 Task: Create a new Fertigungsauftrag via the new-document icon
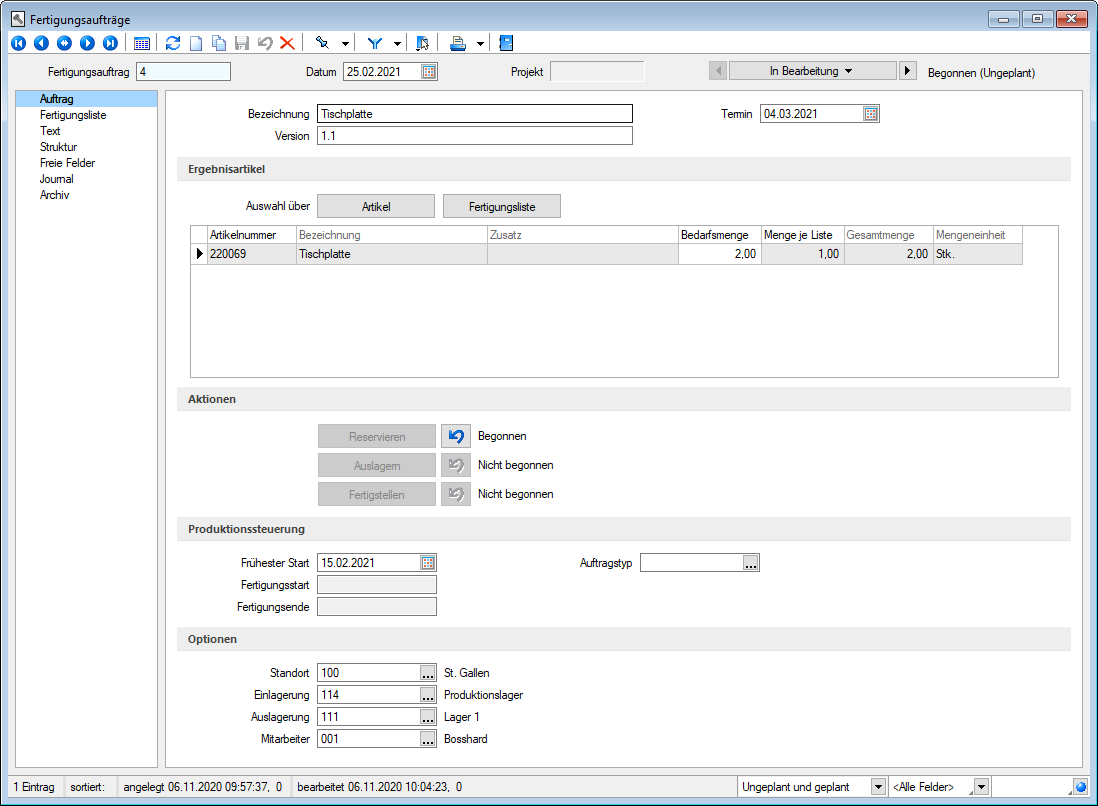(x=197, y=42)
